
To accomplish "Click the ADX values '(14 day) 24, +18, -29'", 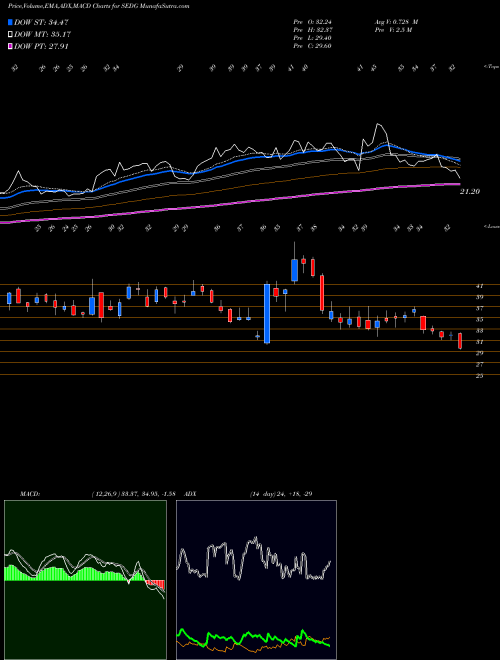I will 281,494.
